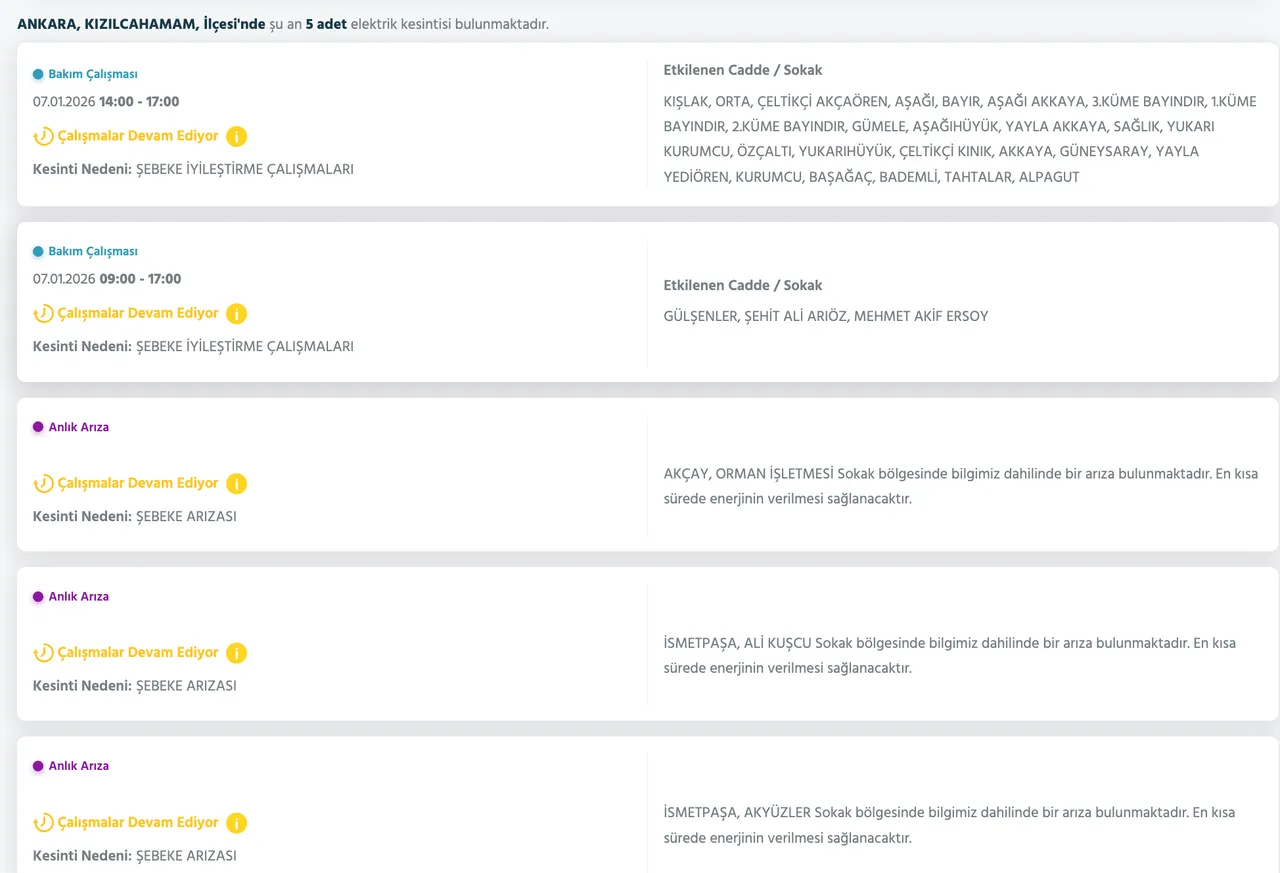
Task: Click 'Etkilenen Cadde / Sokak' heading above KIŞLAK list
Action: 742,70
